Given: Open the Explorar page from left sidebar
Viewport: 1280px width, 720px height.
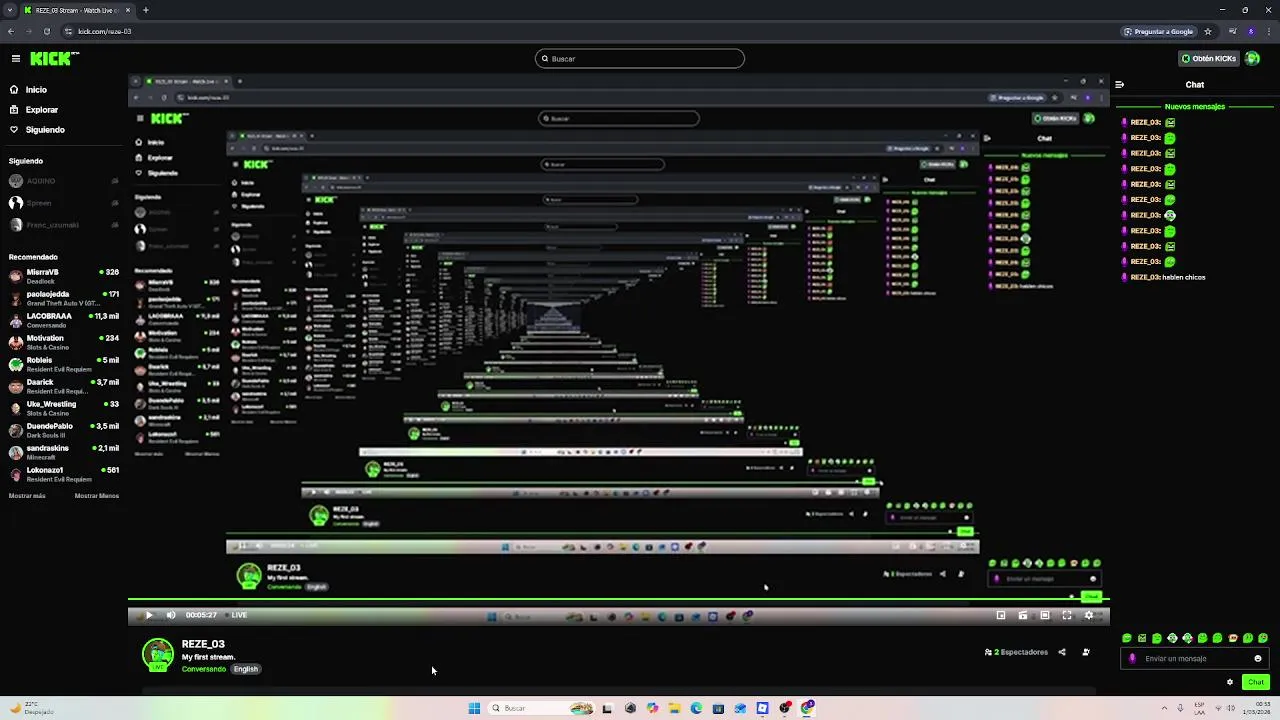Looking at the screenshot, I should coord(41,110).
